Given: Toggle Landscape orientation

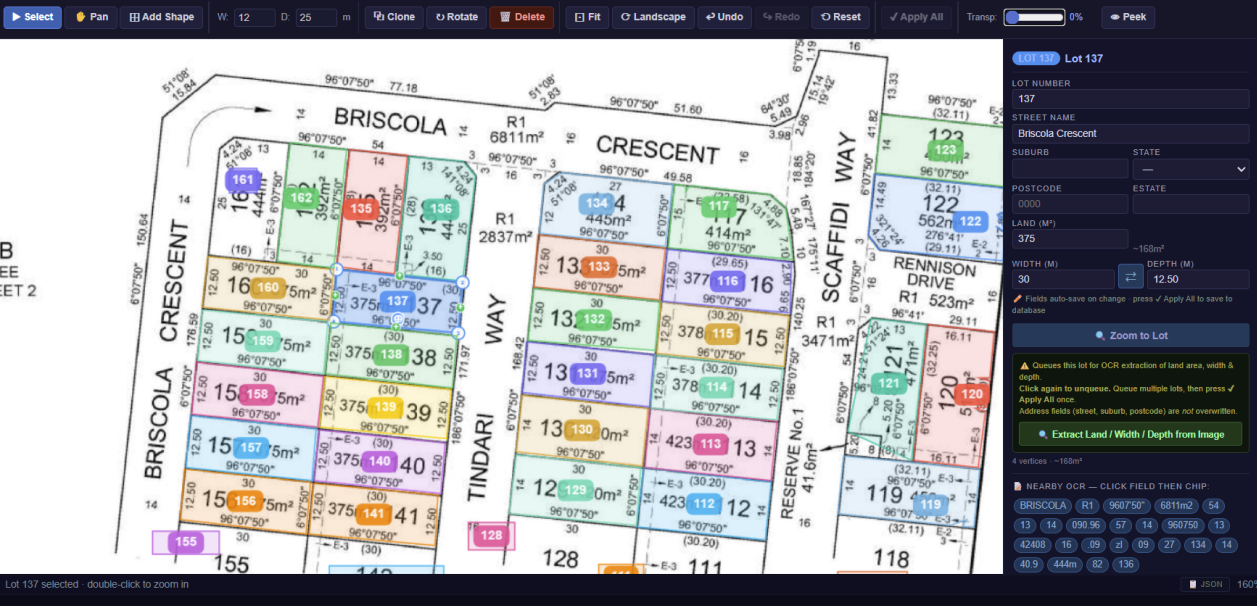Looking at the screenshot, I should click(652, 17).
